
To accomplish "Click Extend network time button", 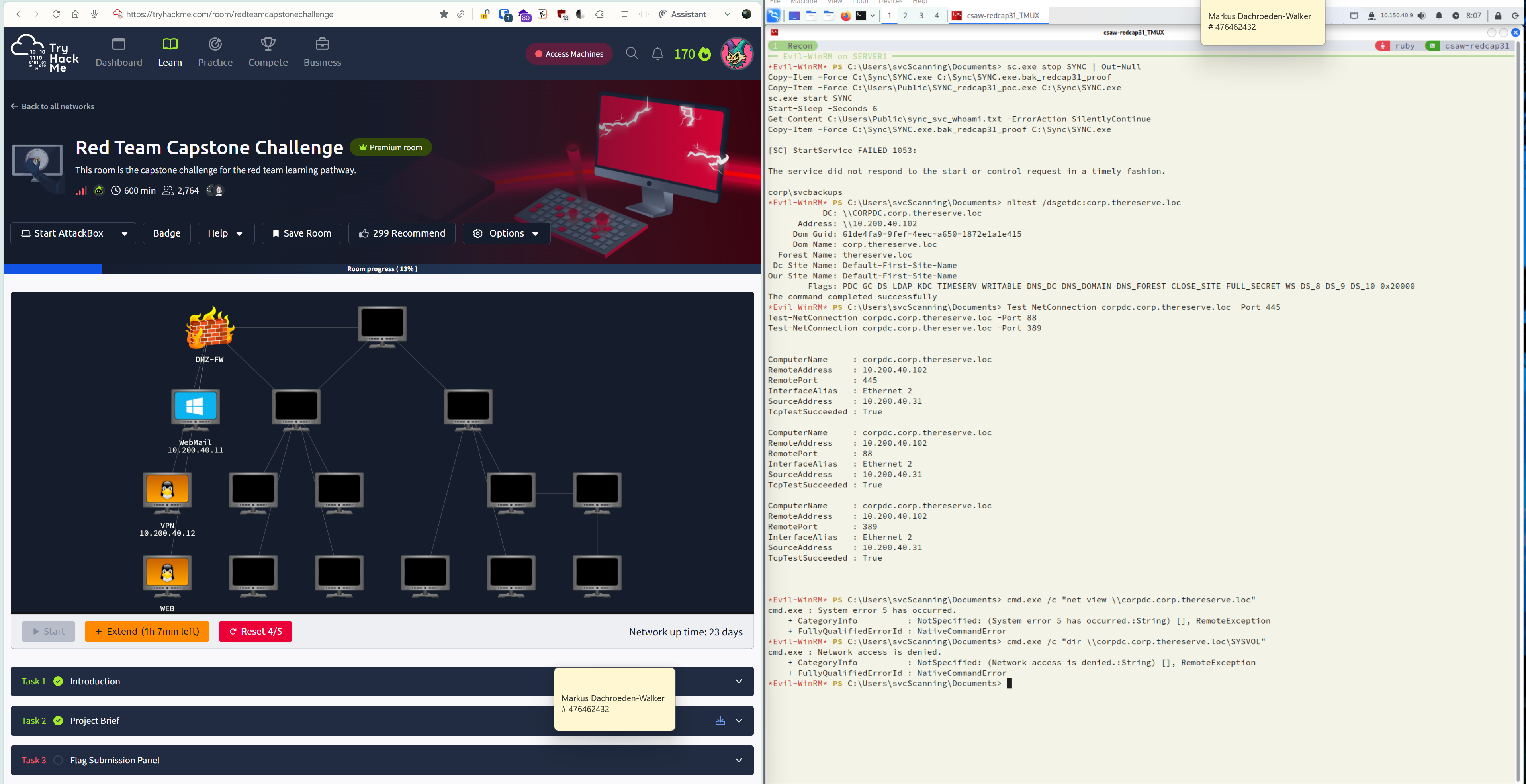I will [147, 631].
